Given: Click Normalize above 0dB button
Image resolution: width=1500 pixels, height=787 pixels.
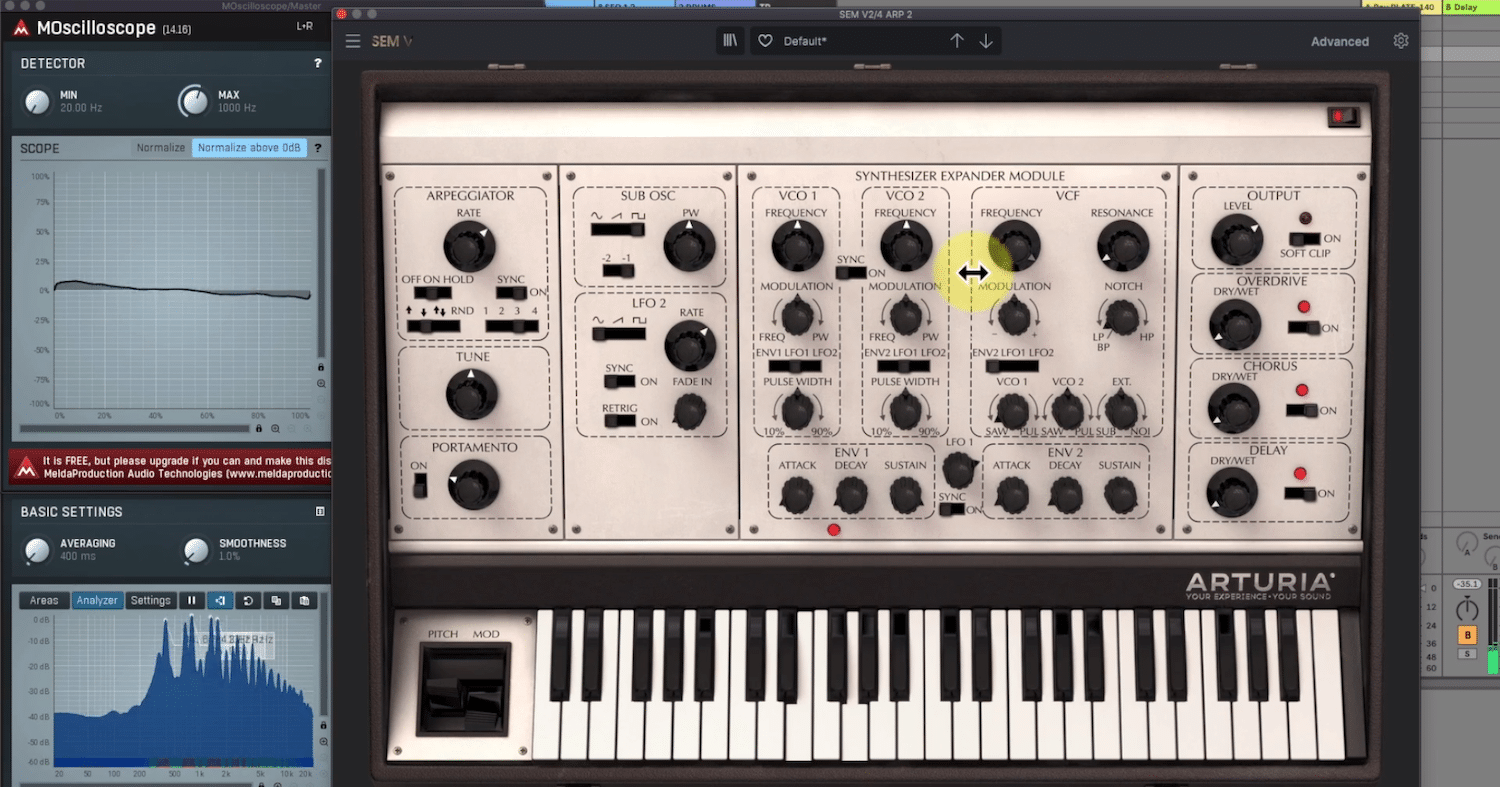Looking at the screenshot, I should point(249,148).
